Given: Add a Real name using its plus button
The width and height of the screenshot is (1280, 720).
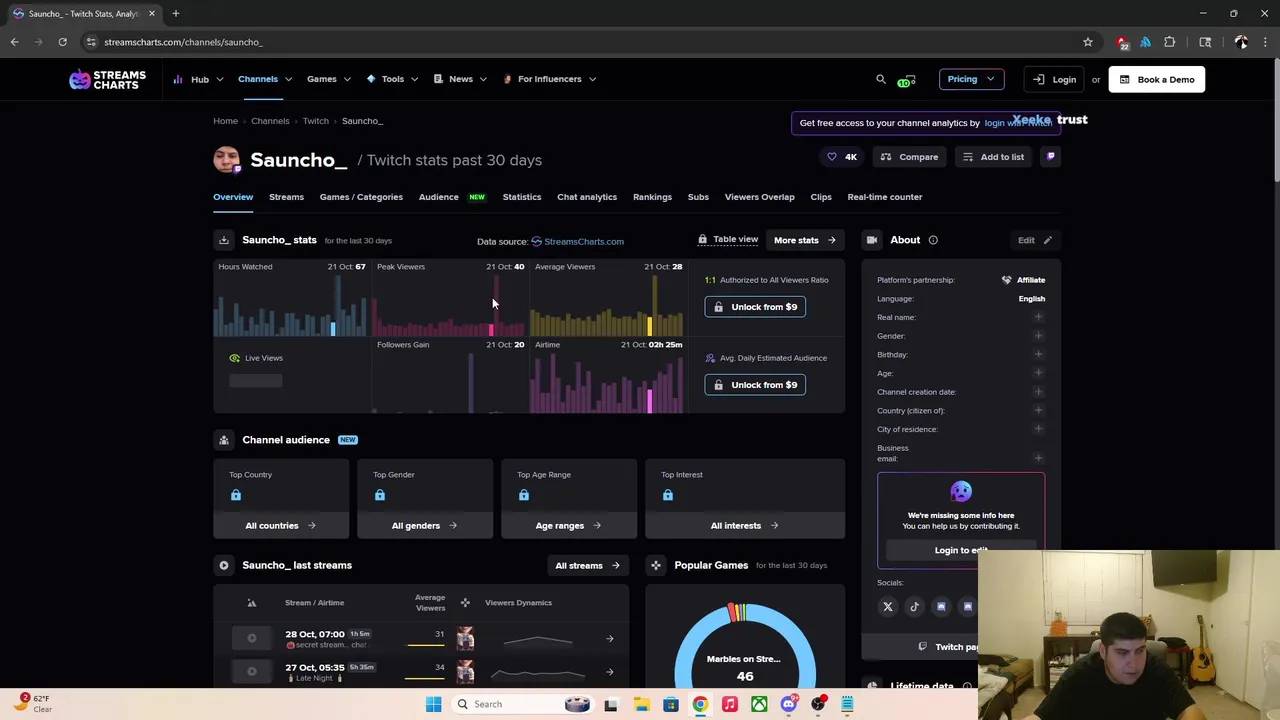Looking at the screenshot, I should pyautogui.click(x=1038, y=317).
